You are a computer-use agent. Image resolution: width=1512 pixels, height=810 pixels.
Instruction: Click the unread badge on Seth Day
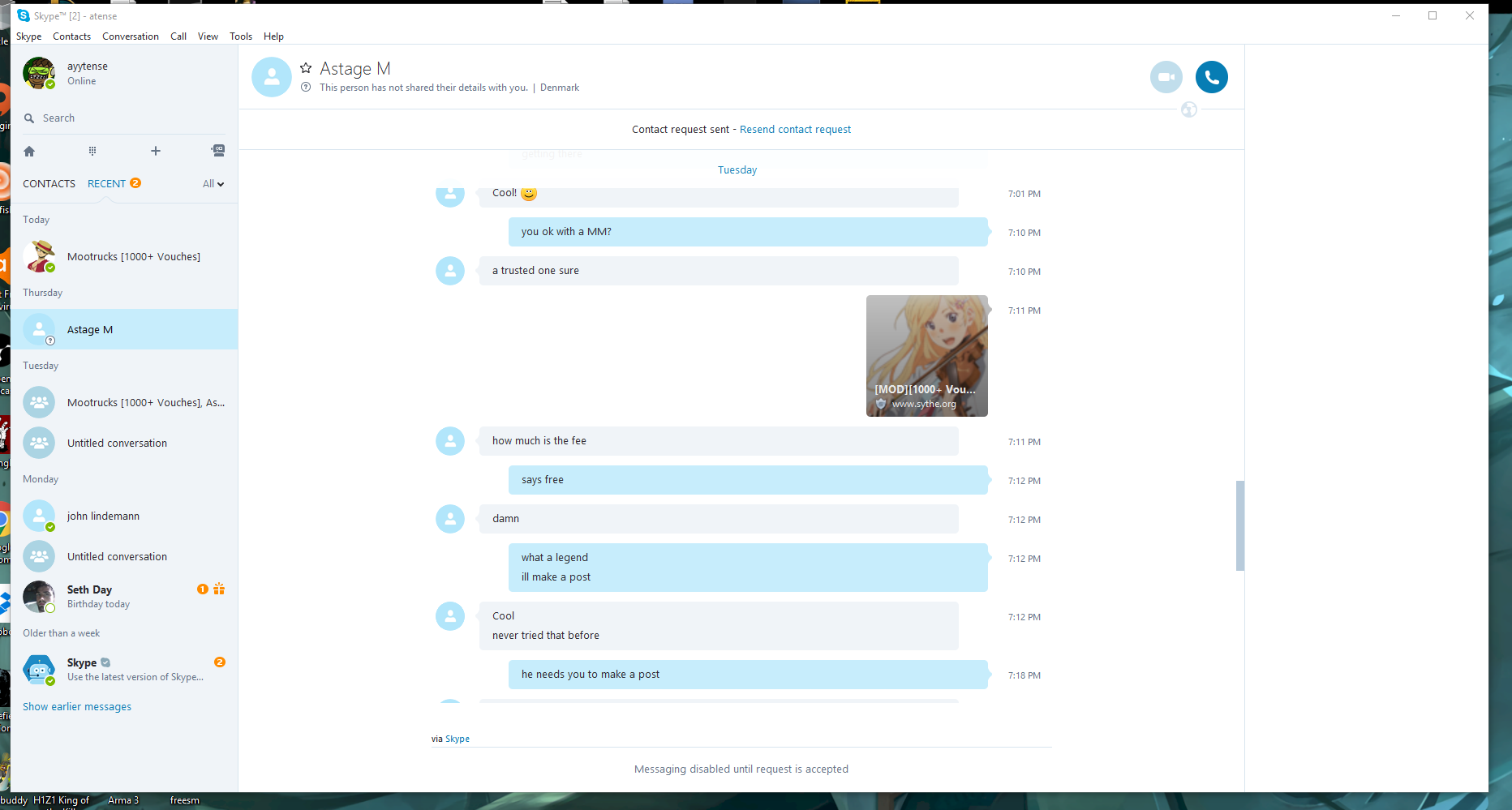click(x=203, y=589)
